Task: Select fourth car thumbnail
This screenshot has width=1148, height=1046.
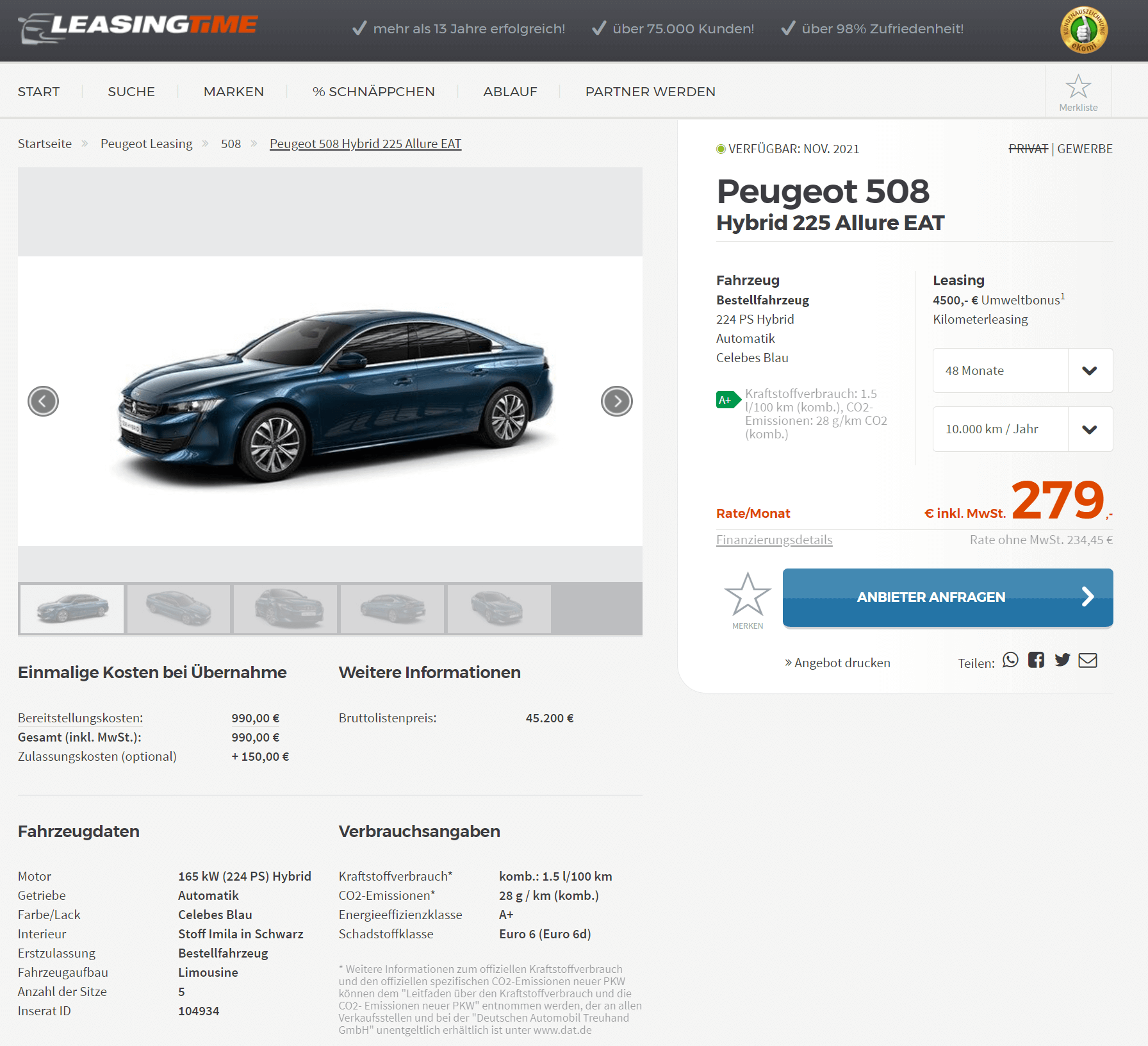Action: [392, 609]
